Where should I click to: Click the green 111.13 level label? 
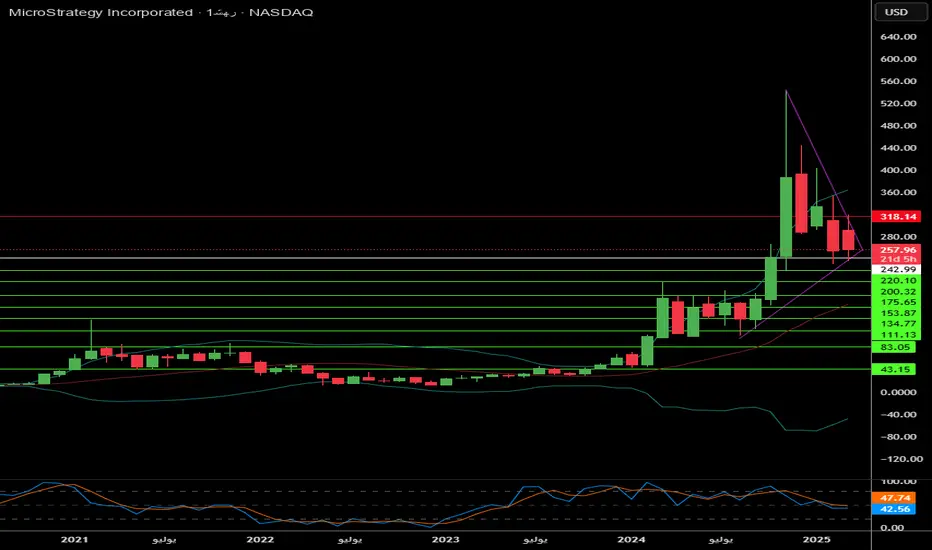click(x=896, y=335)
